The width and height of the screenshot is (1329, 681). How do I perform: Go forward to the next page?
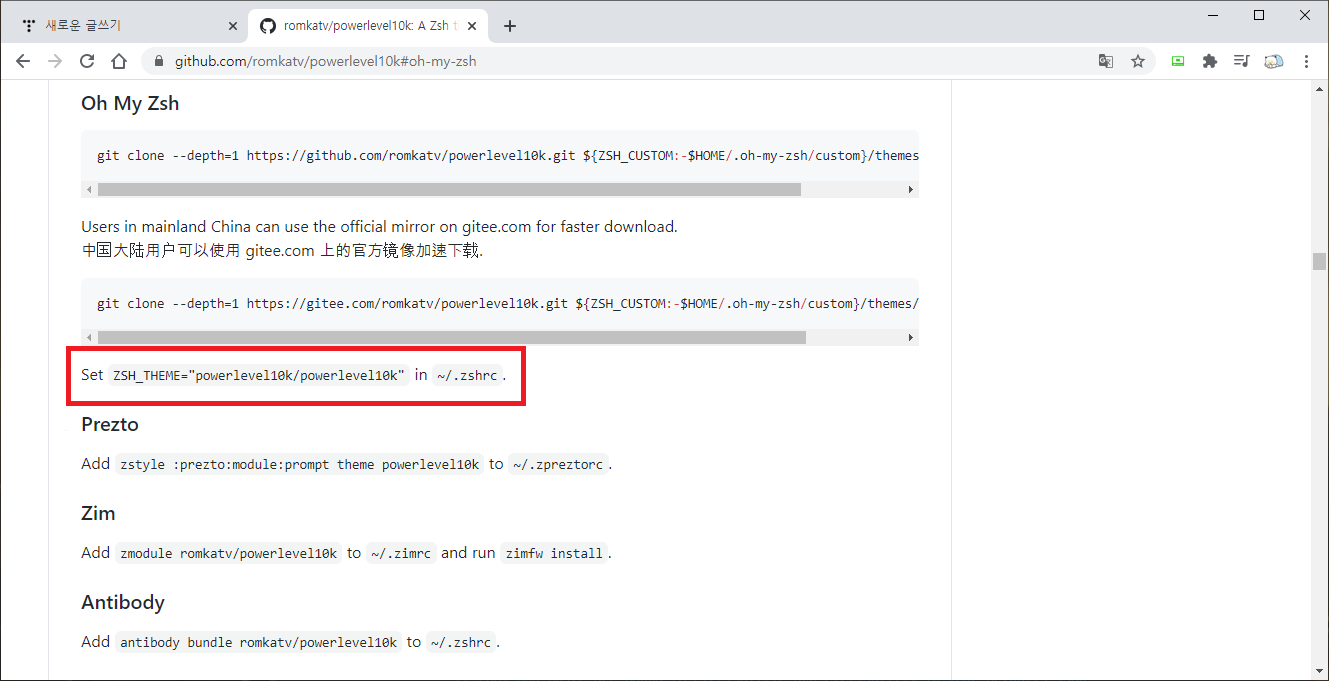(x=55, y=61)
